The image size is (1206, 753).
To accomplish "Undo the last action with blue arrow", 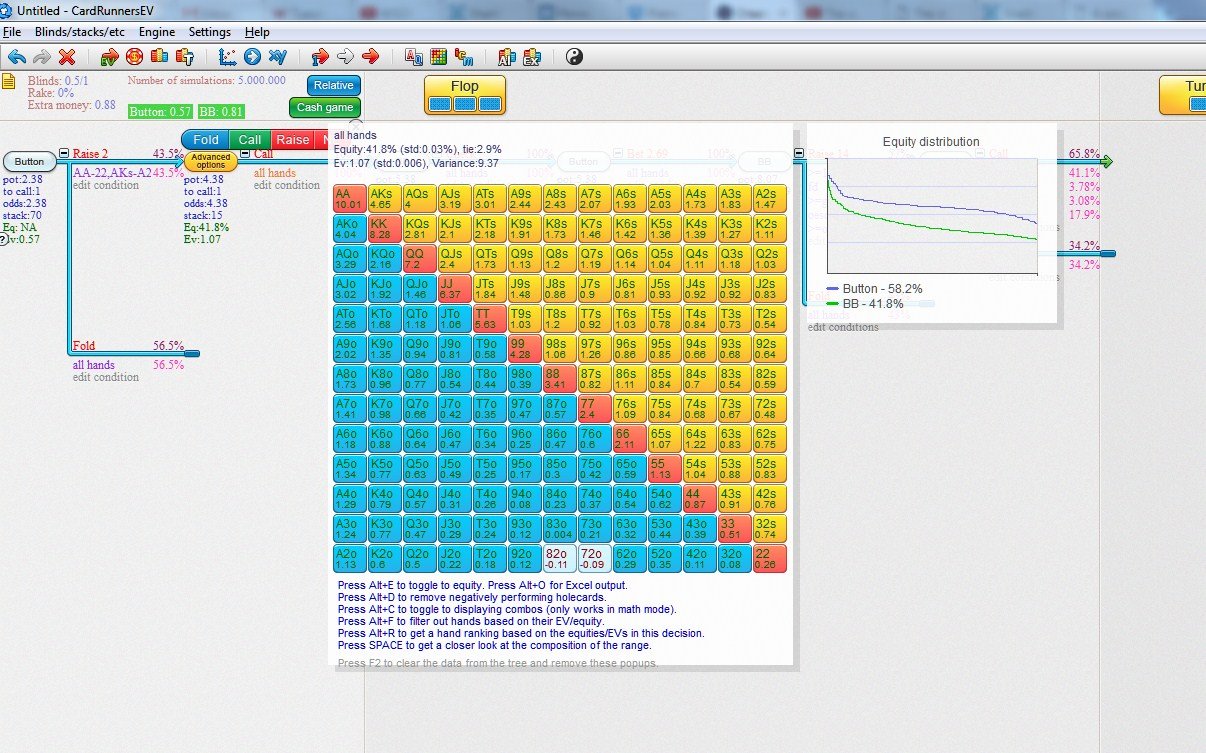I will 17,56.
